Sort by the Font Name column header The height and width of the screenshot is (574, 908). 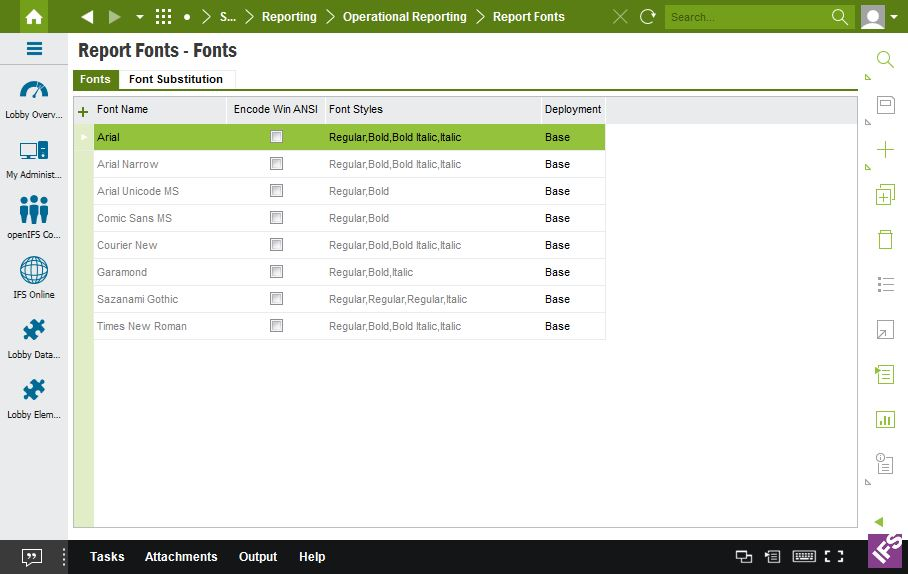pos(160,109)
